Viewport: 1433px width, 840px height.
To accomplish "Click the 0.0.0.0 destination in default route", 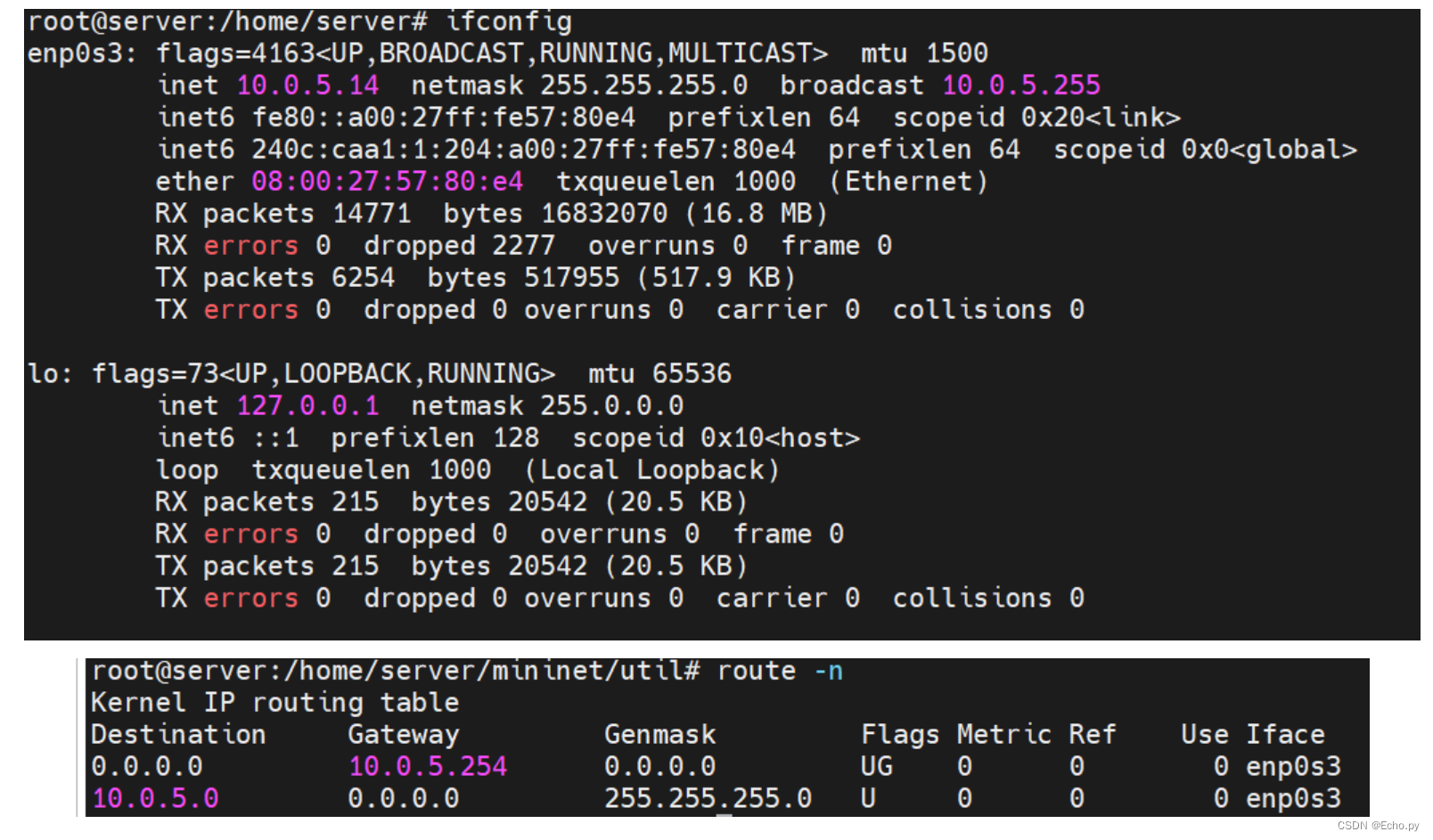I will pos(147,767).
